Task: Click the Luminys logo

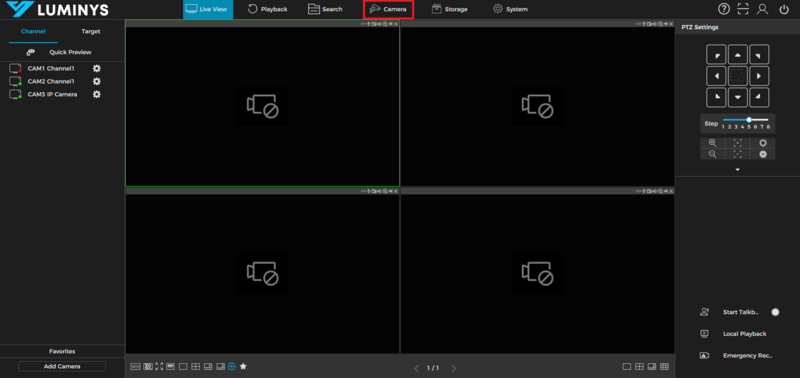Action: (57, 9)
